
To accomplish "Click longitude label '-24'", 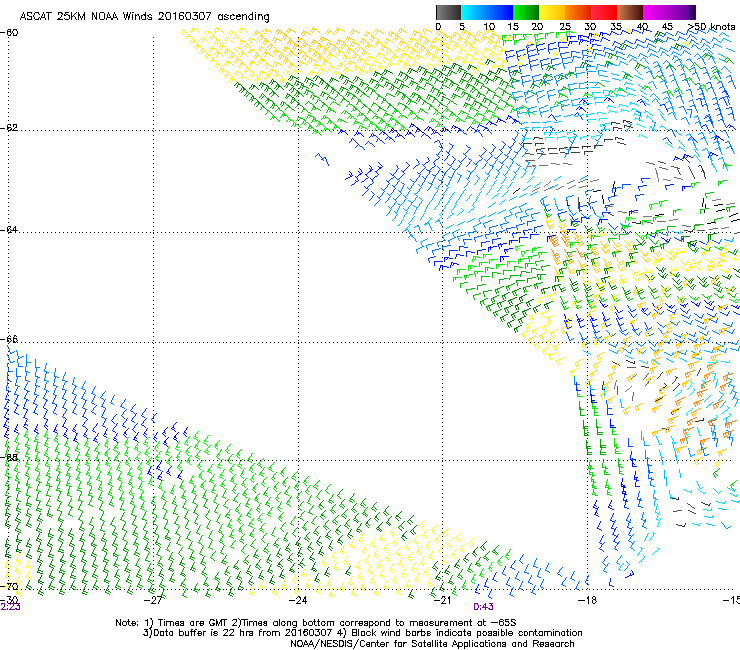I will [298, 600].
